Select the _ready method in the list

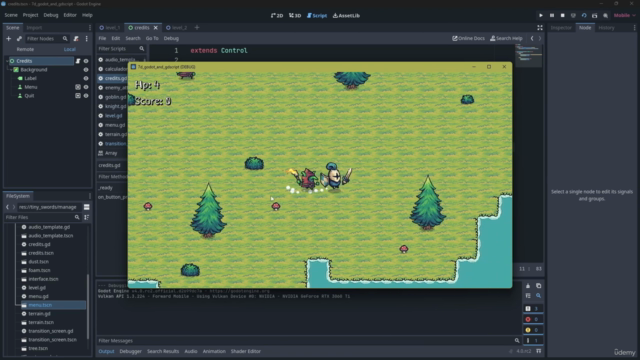pyautogui.click(x=106, y=188)
